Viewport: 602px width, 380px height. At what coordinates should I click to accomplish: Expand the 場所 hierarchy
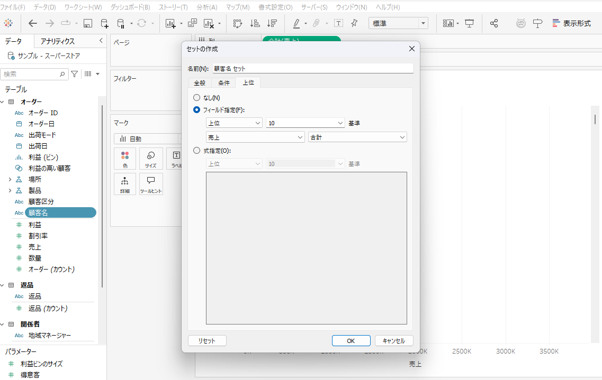[x=10, y=179]
